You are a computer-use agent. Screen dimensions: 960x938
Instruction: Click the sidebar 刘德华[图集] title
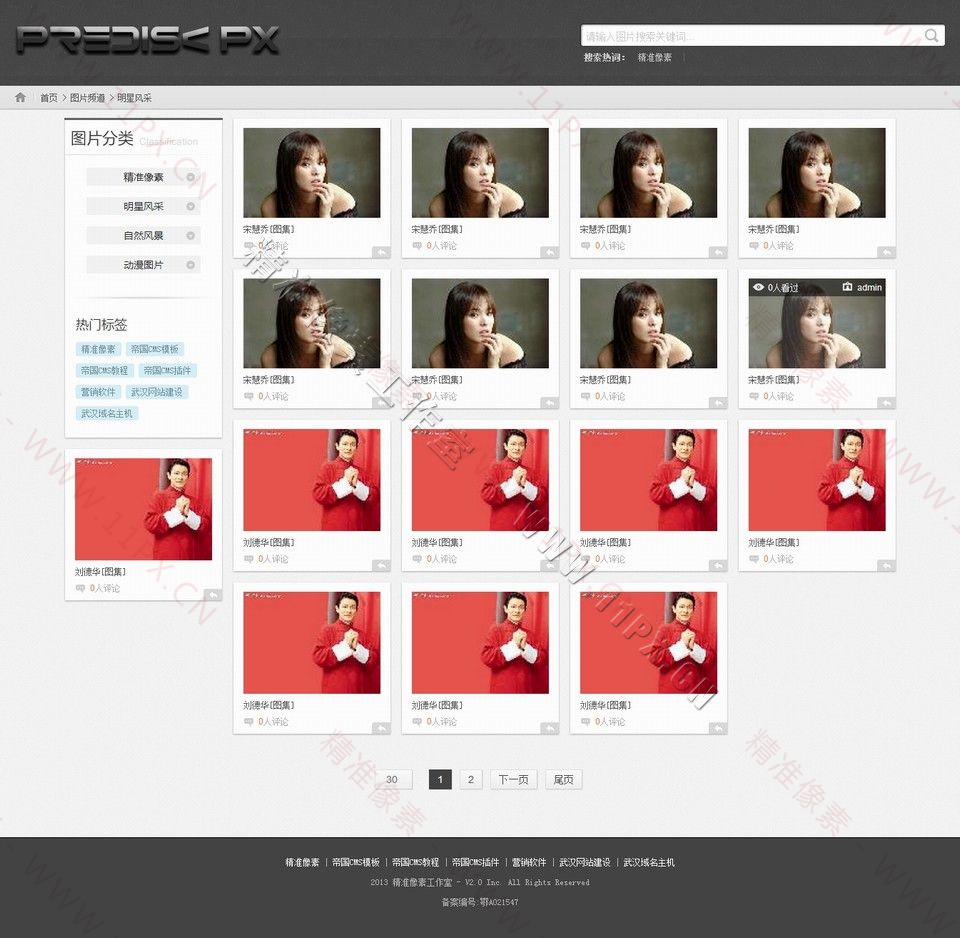click(100, 572)
